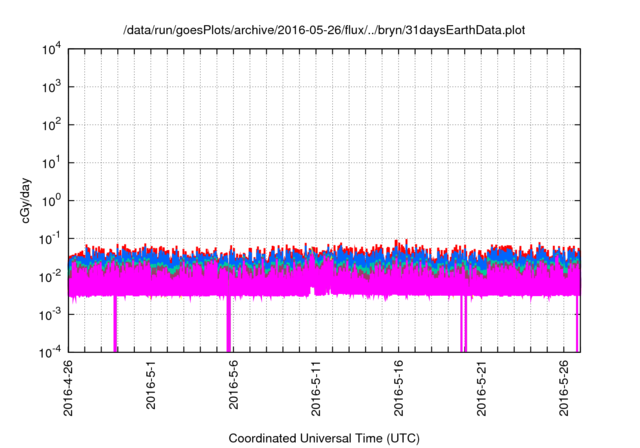The image size is (640, 448).
Task: Click the 2016-5-21 date label
Action: (x=482, y=388)
